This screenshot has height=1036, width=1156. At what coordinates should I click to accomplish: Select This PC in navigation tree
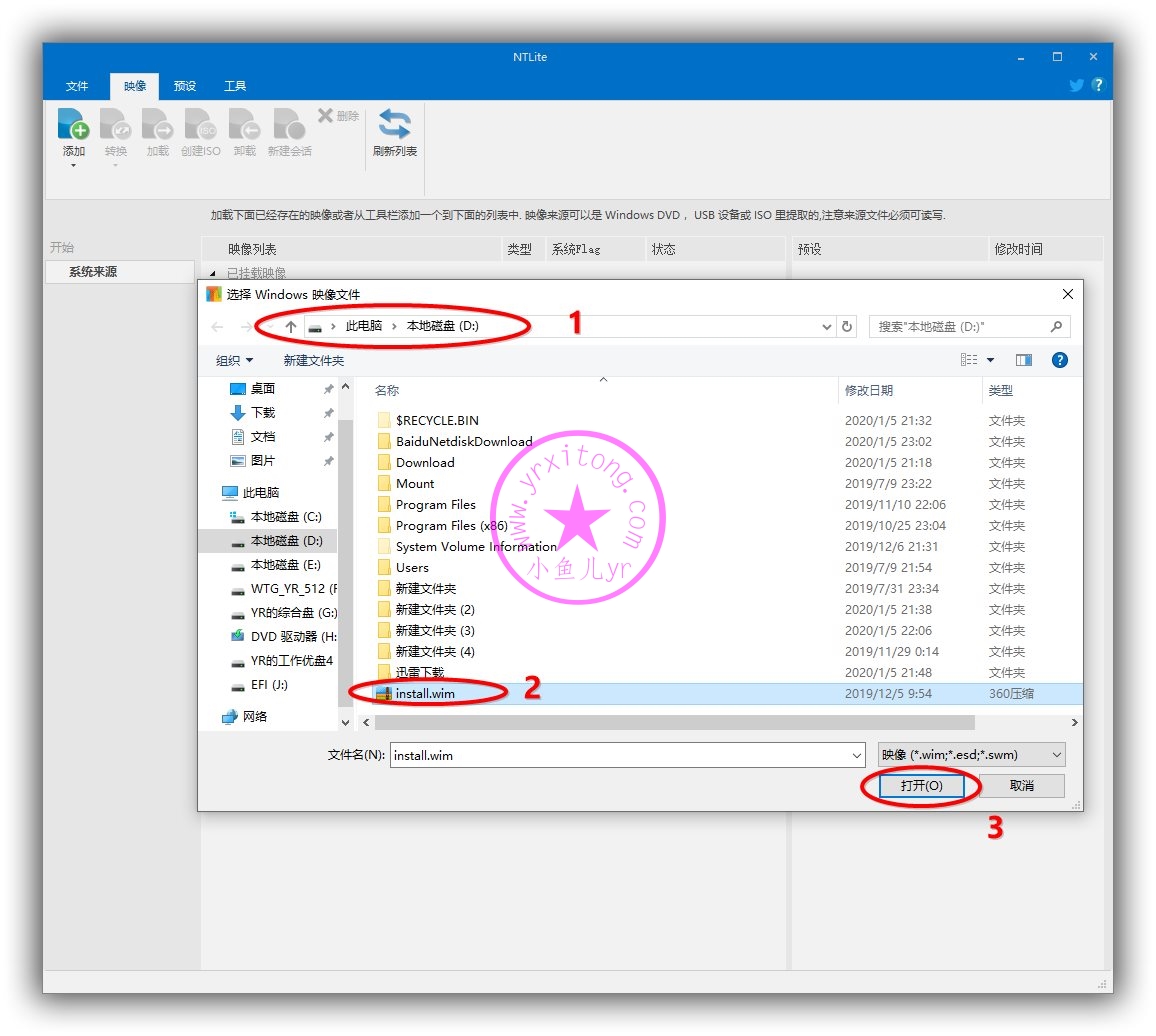[x=251, y=493]
